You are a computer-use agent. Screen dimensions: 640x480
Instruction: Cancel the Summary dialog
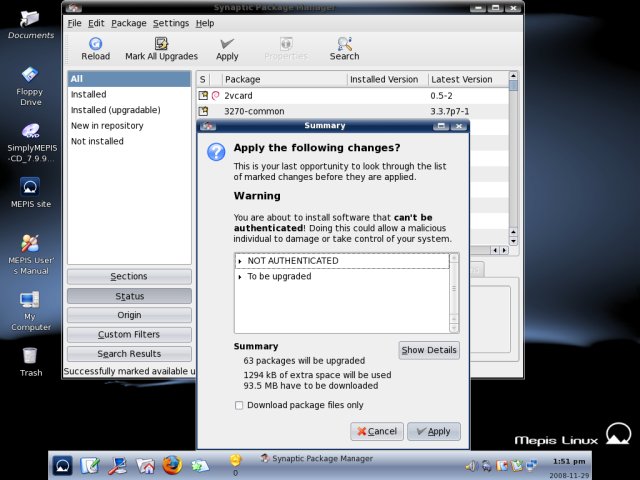(376, 431)
